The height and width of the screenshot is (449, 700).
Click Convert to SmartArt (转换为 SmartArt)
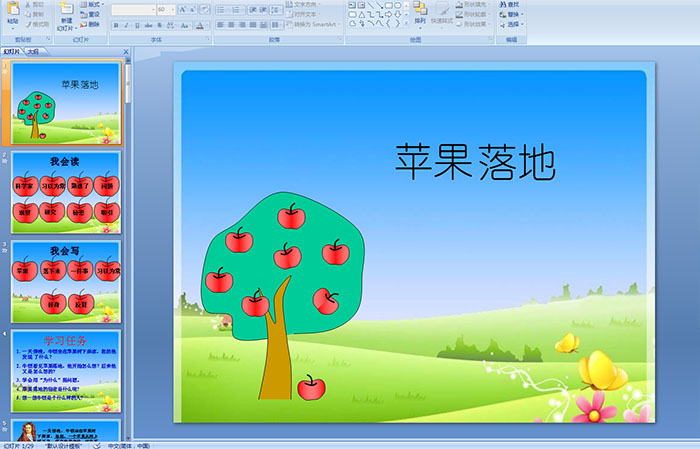[313, 24]
